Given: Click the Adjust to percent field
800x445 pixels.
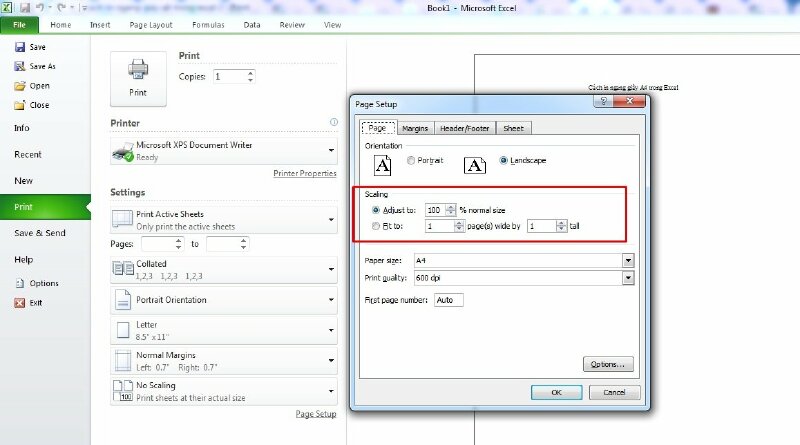Looking at the screenshot, I should 436,210.
